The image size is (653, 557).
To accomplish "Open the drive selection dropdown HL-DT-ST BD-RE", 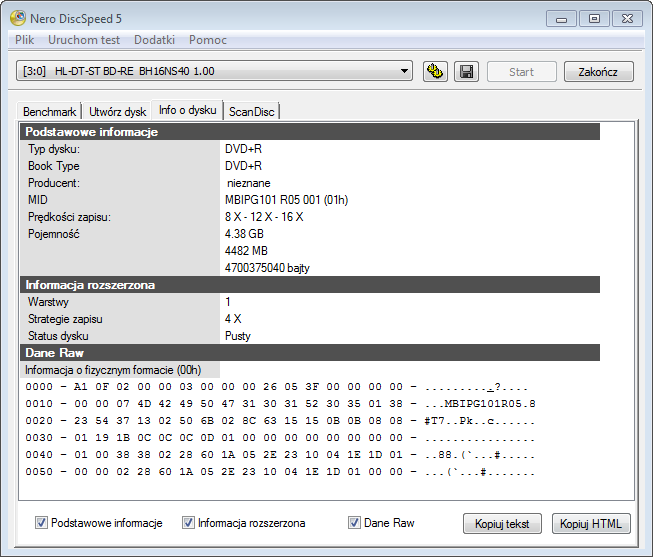I will click(214, 71).
